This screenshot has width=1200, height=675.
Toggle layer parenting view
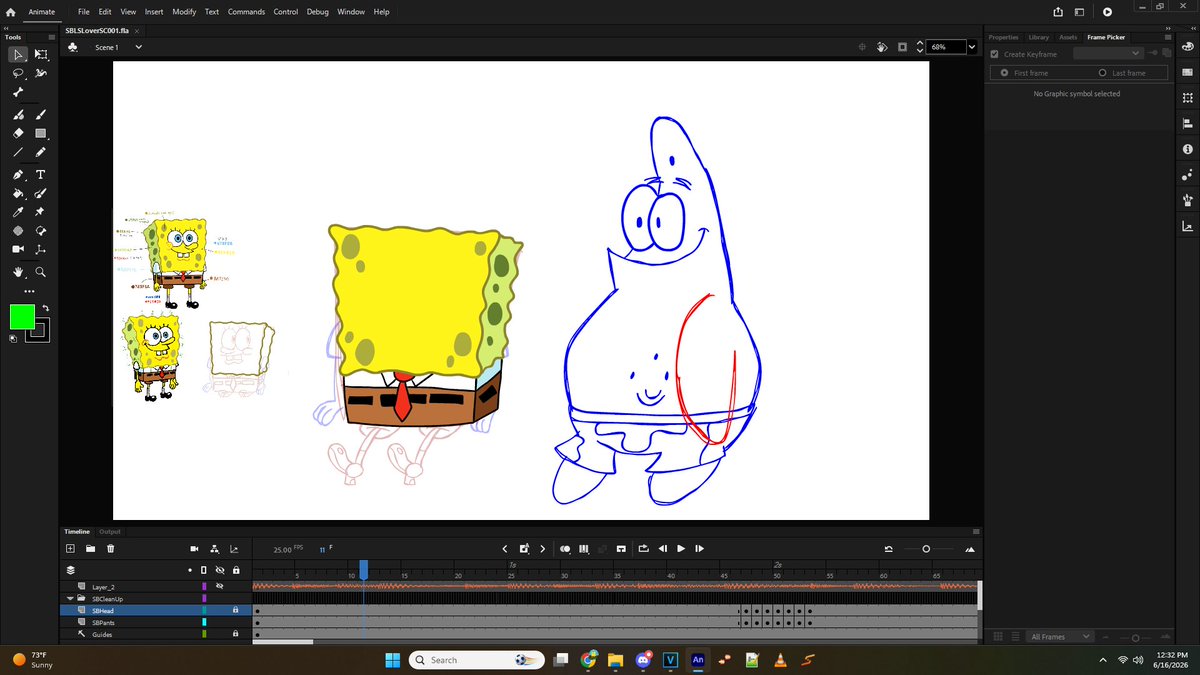(214, 548)
